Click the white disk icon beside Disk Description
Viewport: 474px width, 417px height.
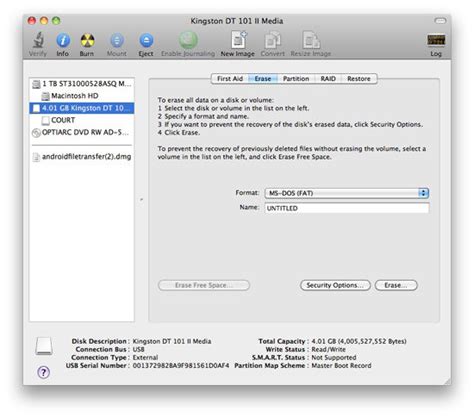44,346
